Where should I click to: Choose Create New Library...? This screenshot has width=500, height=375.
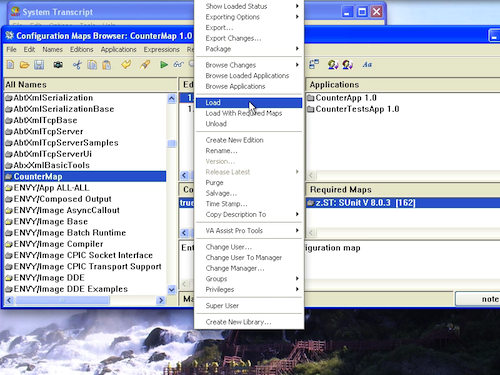click(x=249, y=322)
